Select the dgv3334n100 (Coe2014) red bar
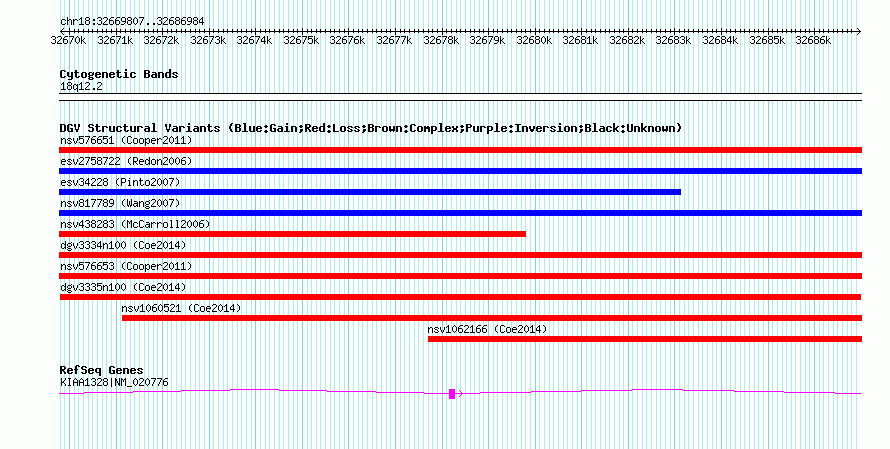The image size is (890, 449). click(x=460, y=255)
